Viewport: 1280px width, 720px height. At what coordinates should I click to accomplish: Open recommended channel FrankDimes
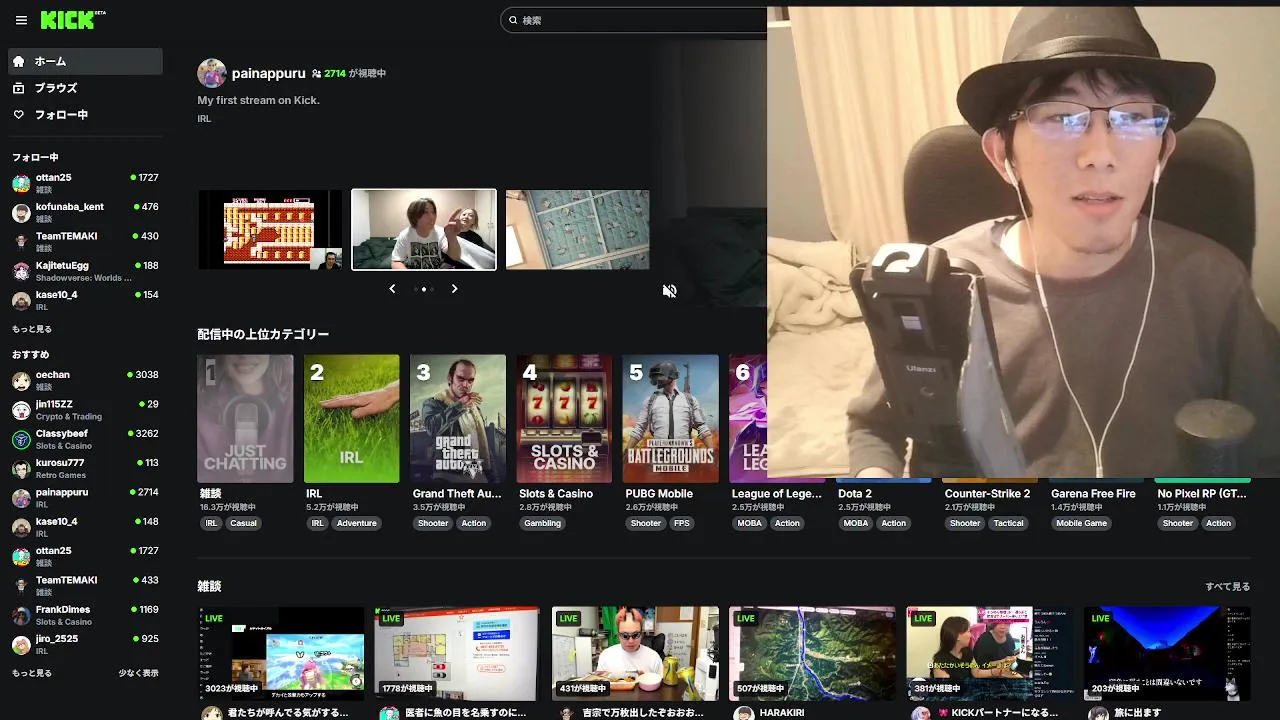tap(85, 615)
